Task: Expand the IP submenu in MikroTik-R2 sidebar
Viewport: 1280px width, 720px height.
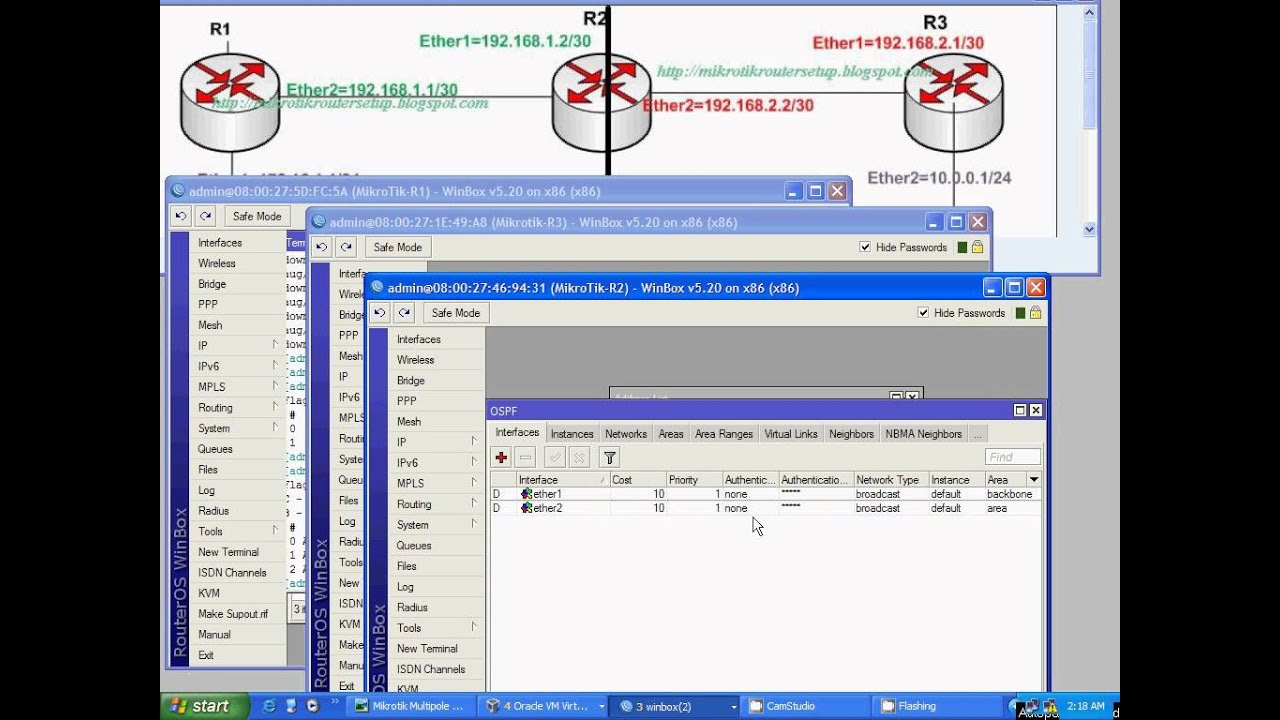Action: point(474,441)
